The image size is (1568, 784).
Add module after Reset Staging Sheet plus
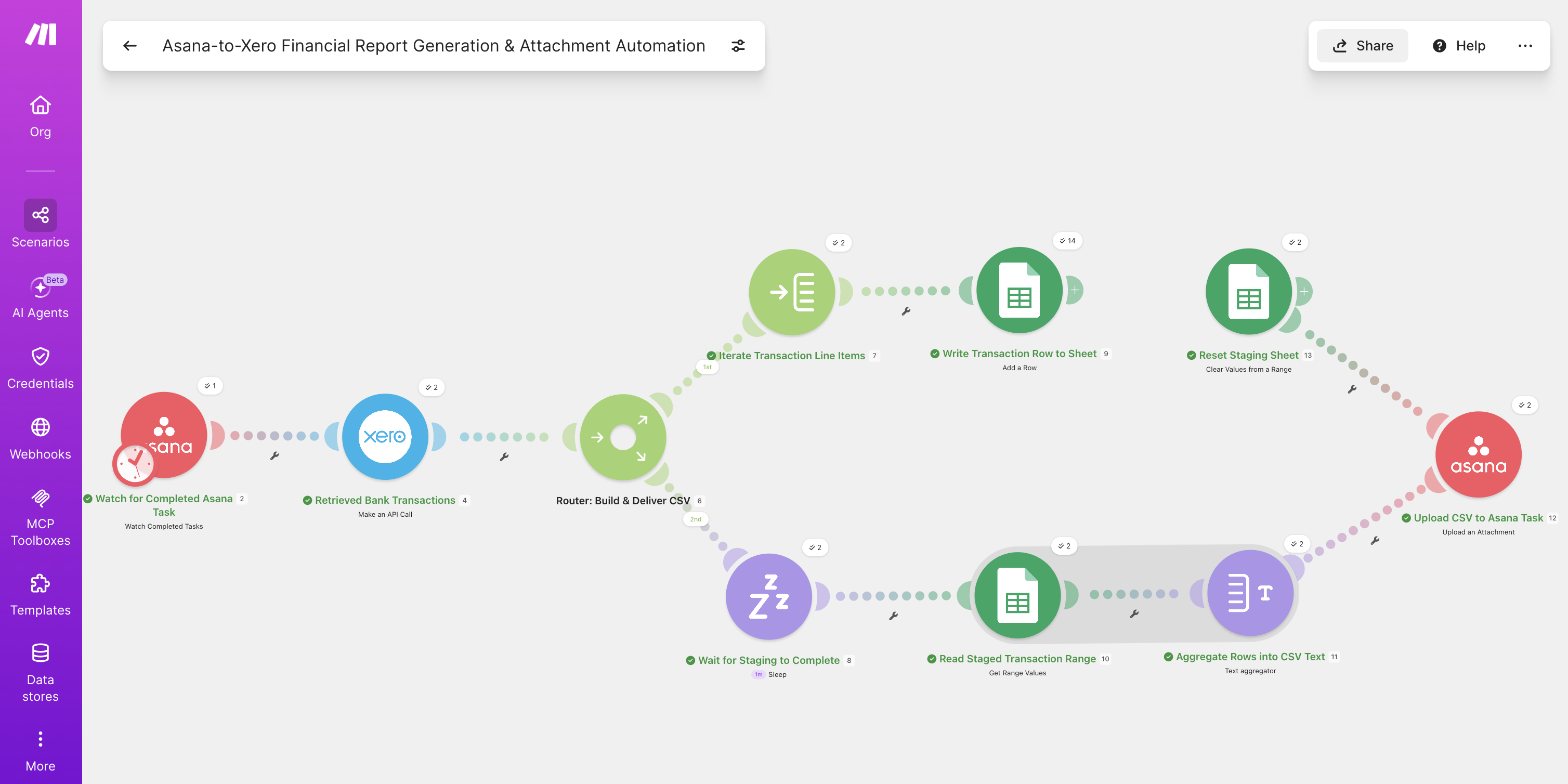1304,292
